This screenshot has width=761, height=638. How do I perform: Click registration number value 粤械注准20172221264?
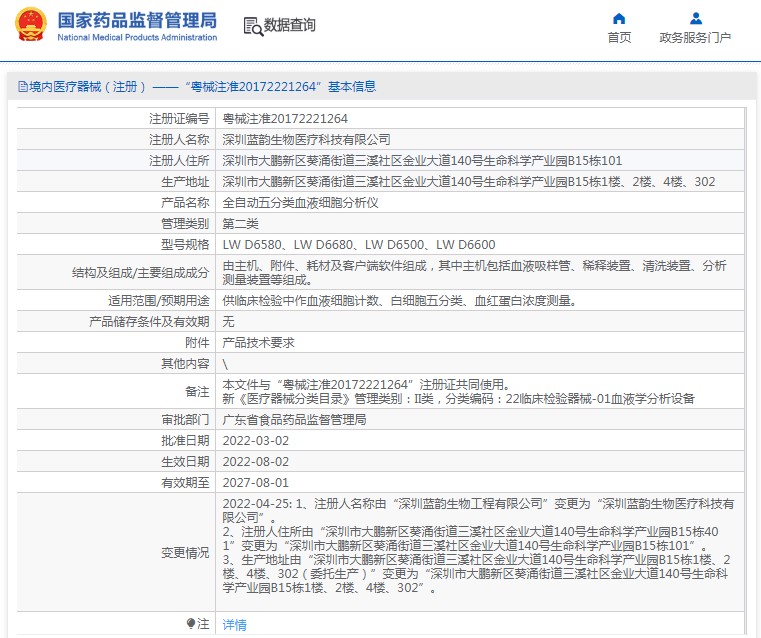tap(285, 118)
